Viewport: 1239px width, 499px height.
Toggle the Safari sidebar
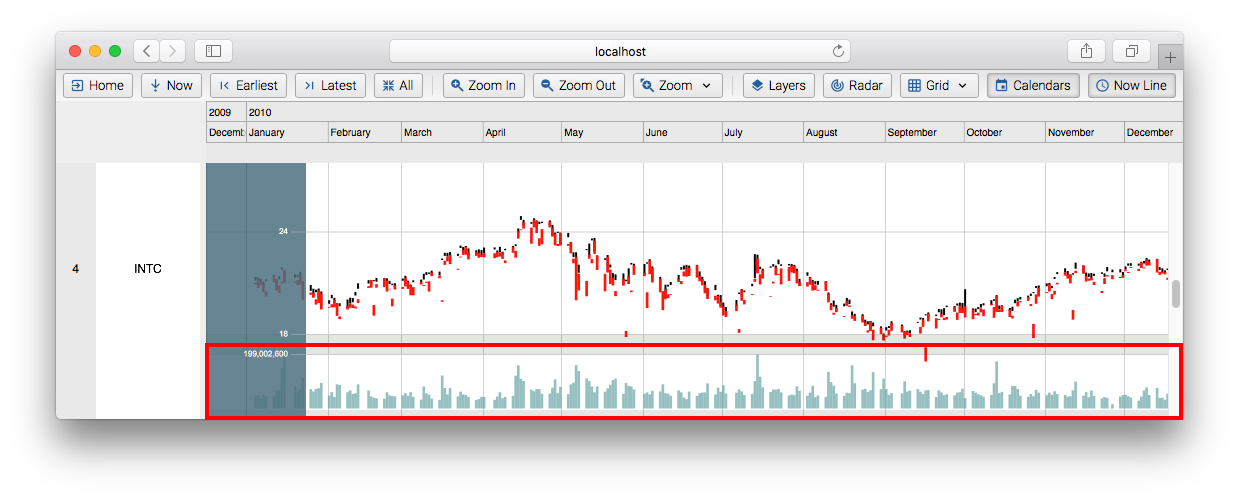pyautogui.click(x=213, y=51)
